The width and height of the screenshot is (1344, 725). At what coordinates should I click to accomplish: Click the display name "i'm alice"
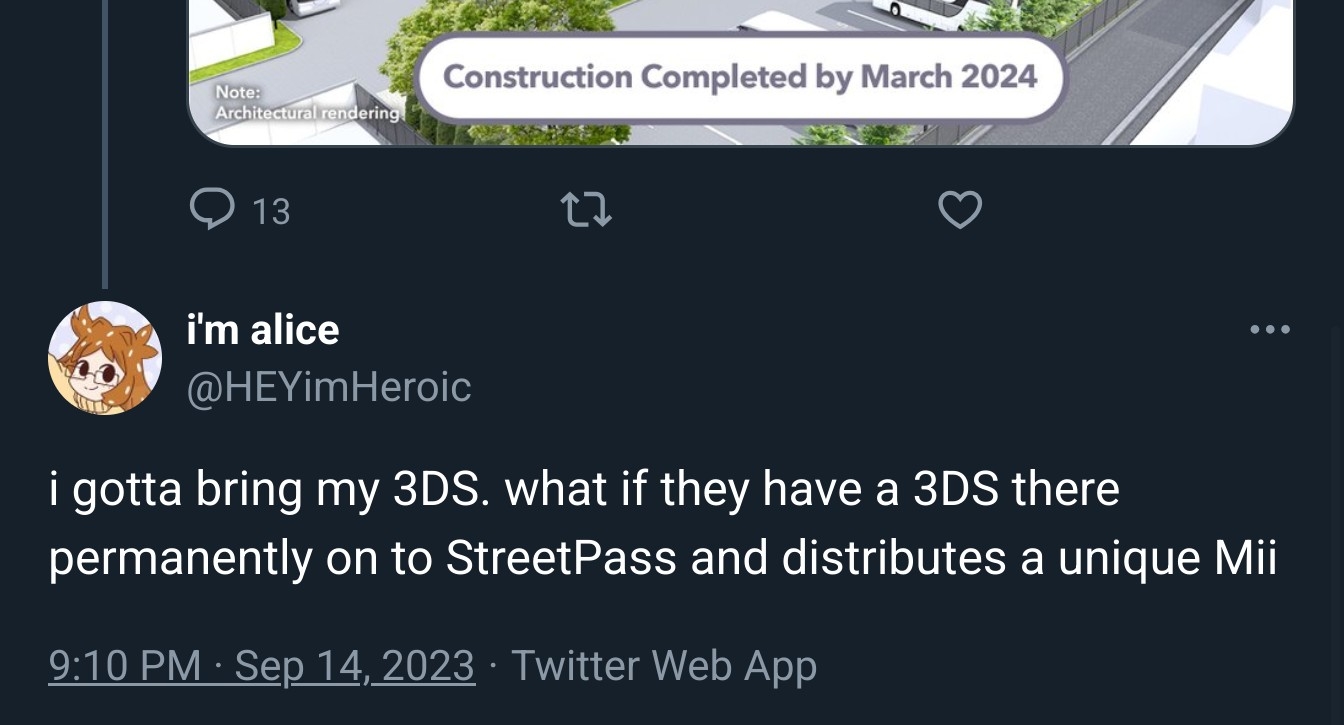click(x=263, y=329)
